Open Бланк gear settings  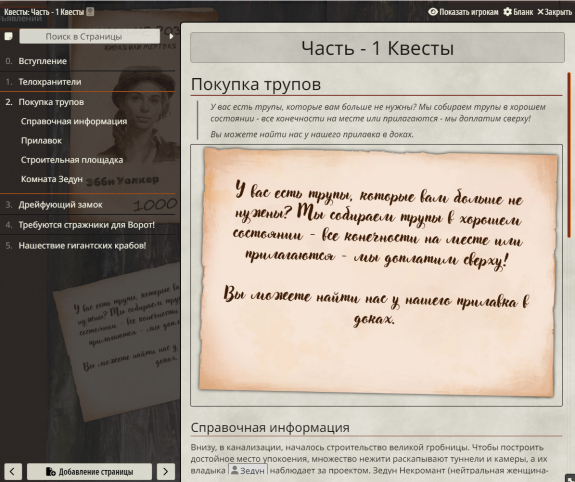coord(518,12)
